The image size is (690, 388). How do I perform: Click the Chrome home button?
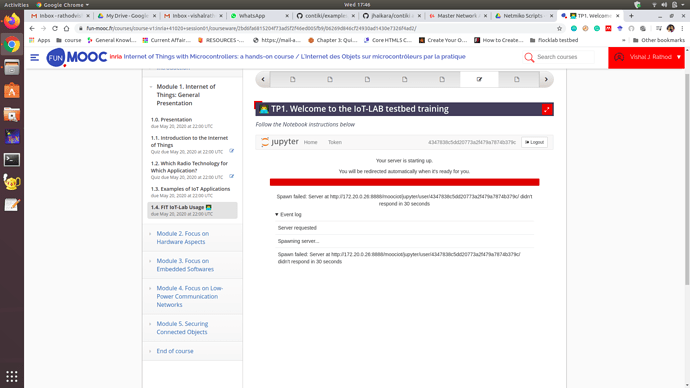pyautogui.click(x=66, y=28)
